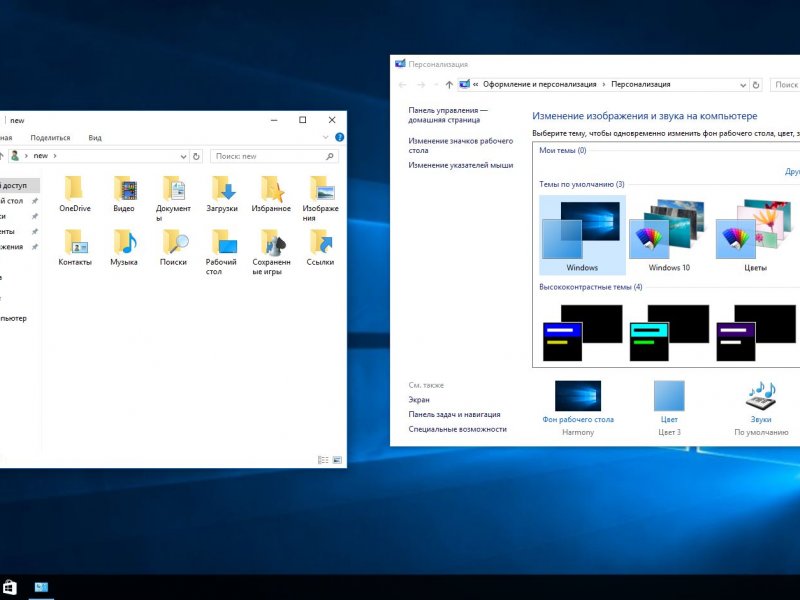The width and height of the screenshot is (800, 600).
Task: Select the pinned Рабочий стол sidebar item
Action: pyautogui.click(x=18, y=201)
